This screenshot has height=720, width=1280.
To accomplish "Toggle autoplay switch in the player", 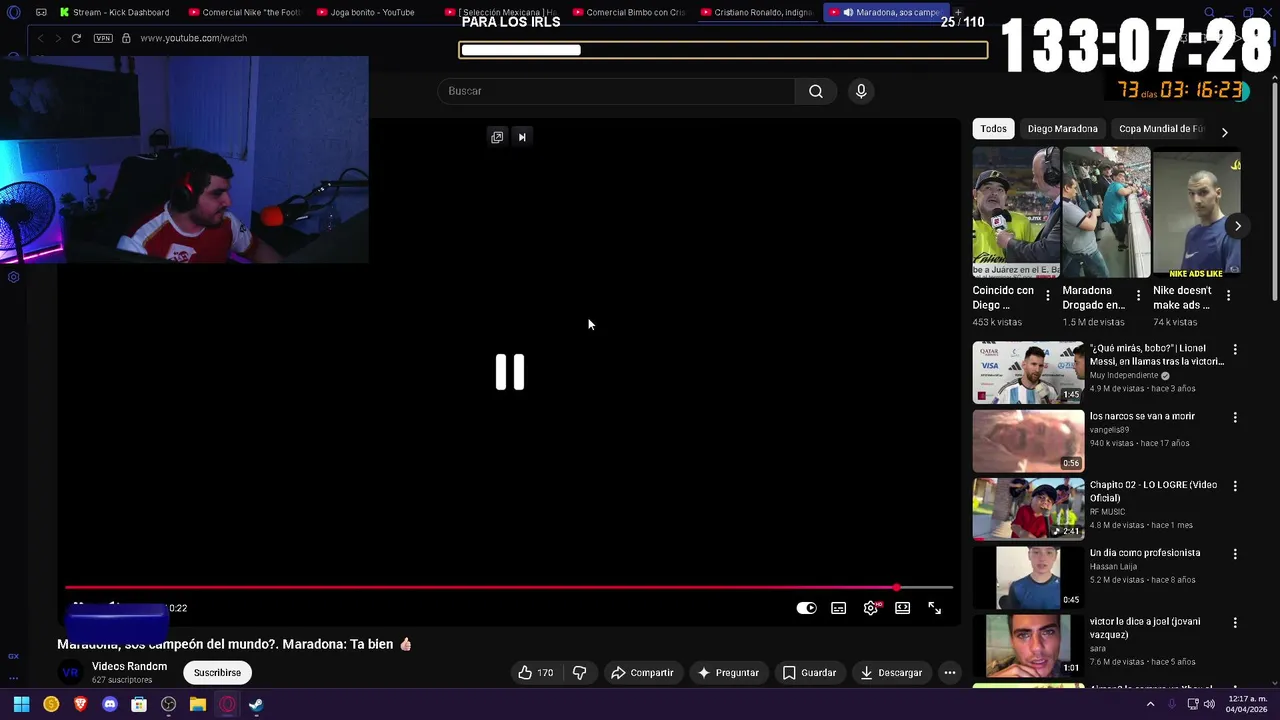I will tap(806, 608).
